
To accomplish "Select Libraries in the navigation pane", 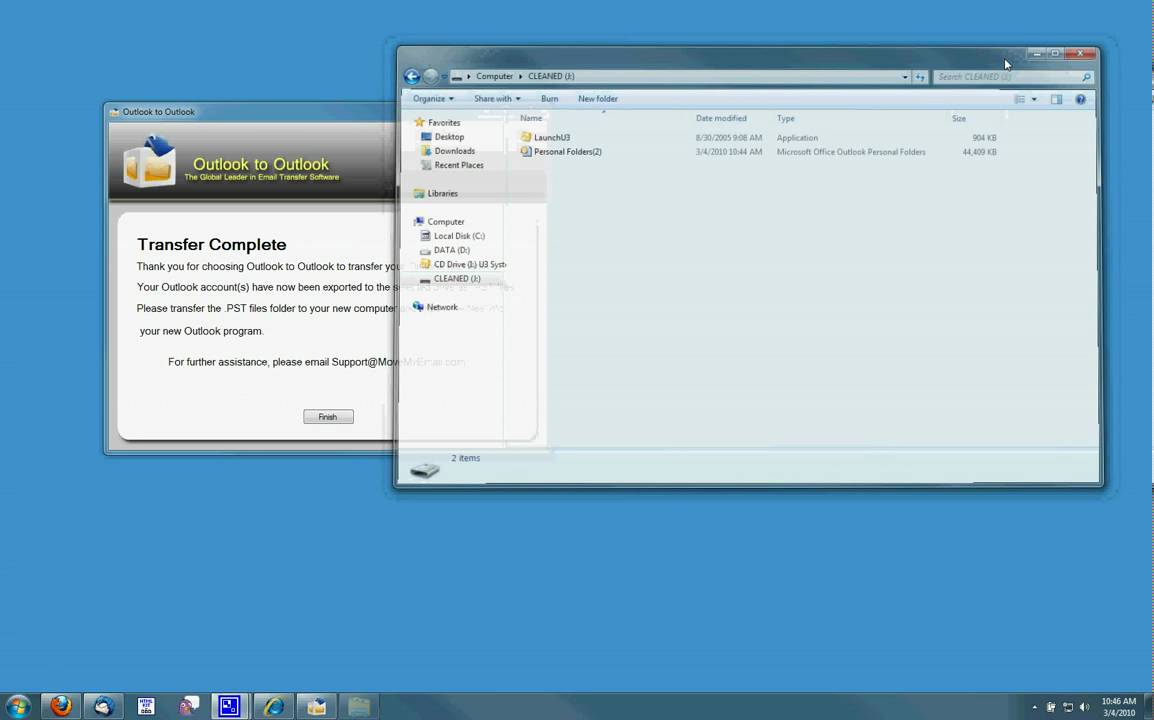I will tap(442, 194).
